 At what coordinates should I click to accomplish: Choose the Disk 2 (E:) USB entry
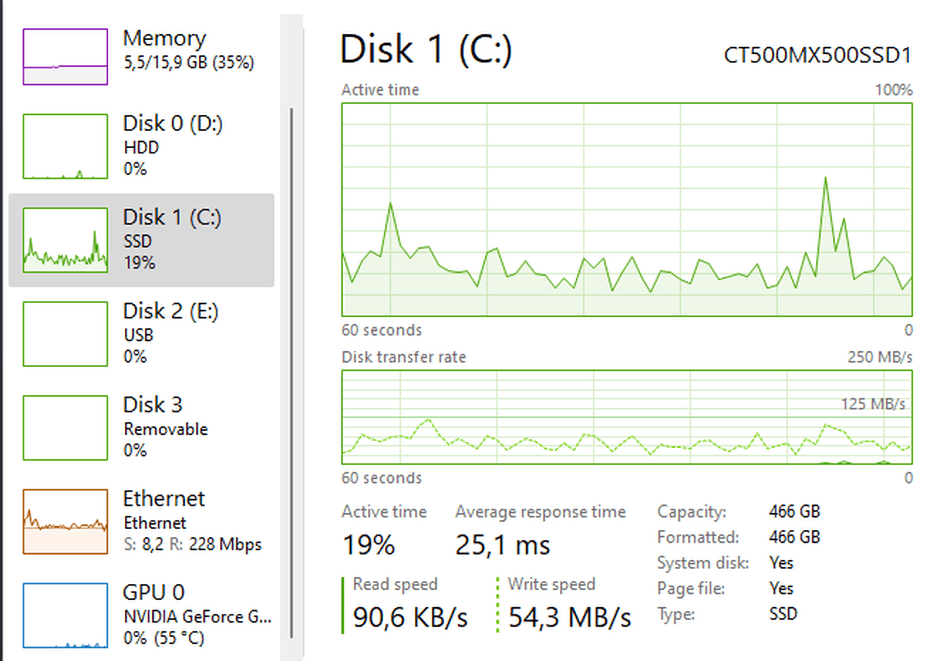[141, 334]
